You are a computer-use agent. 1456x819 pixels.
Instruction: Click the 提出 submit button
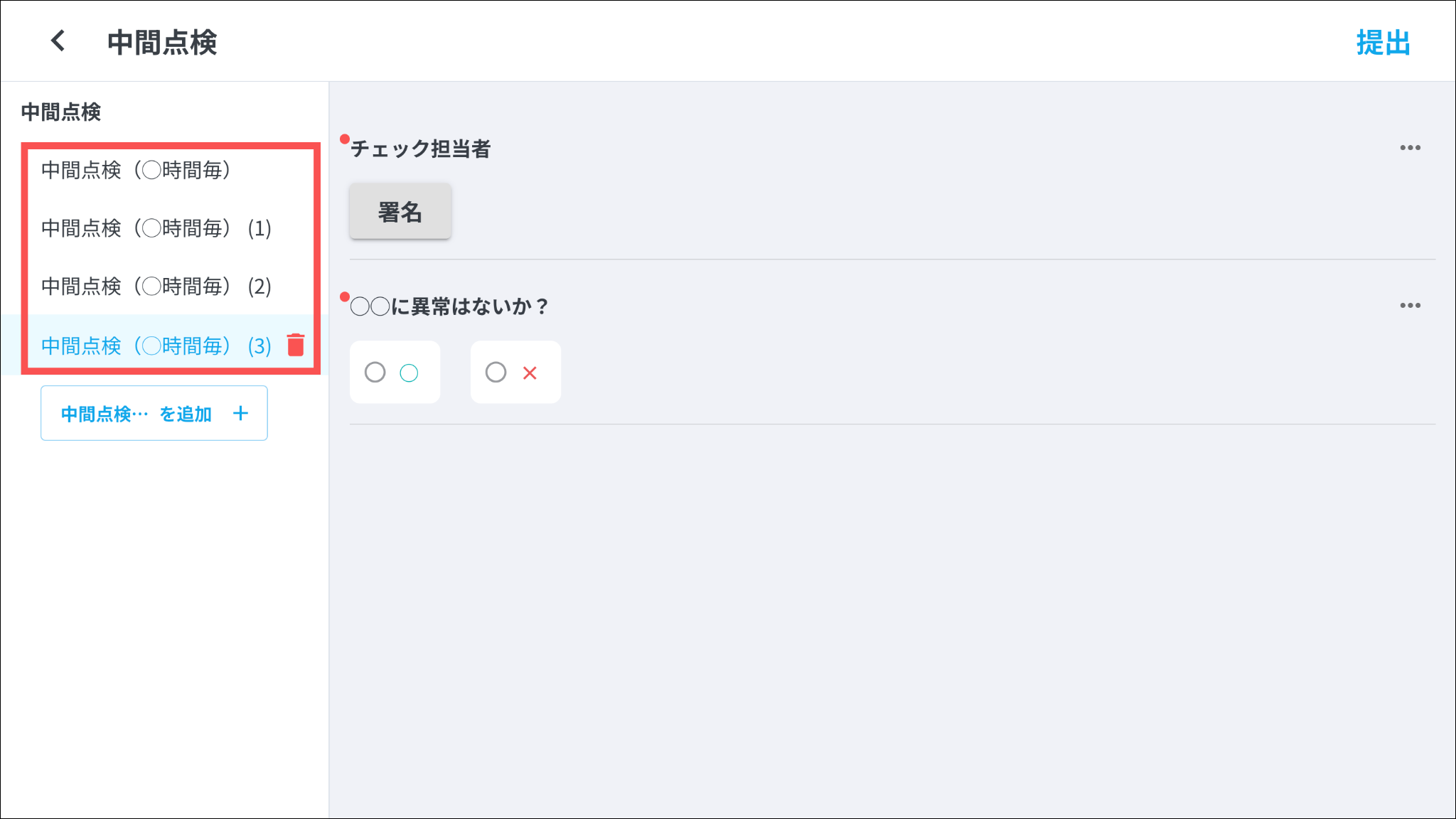(1383, 43)
